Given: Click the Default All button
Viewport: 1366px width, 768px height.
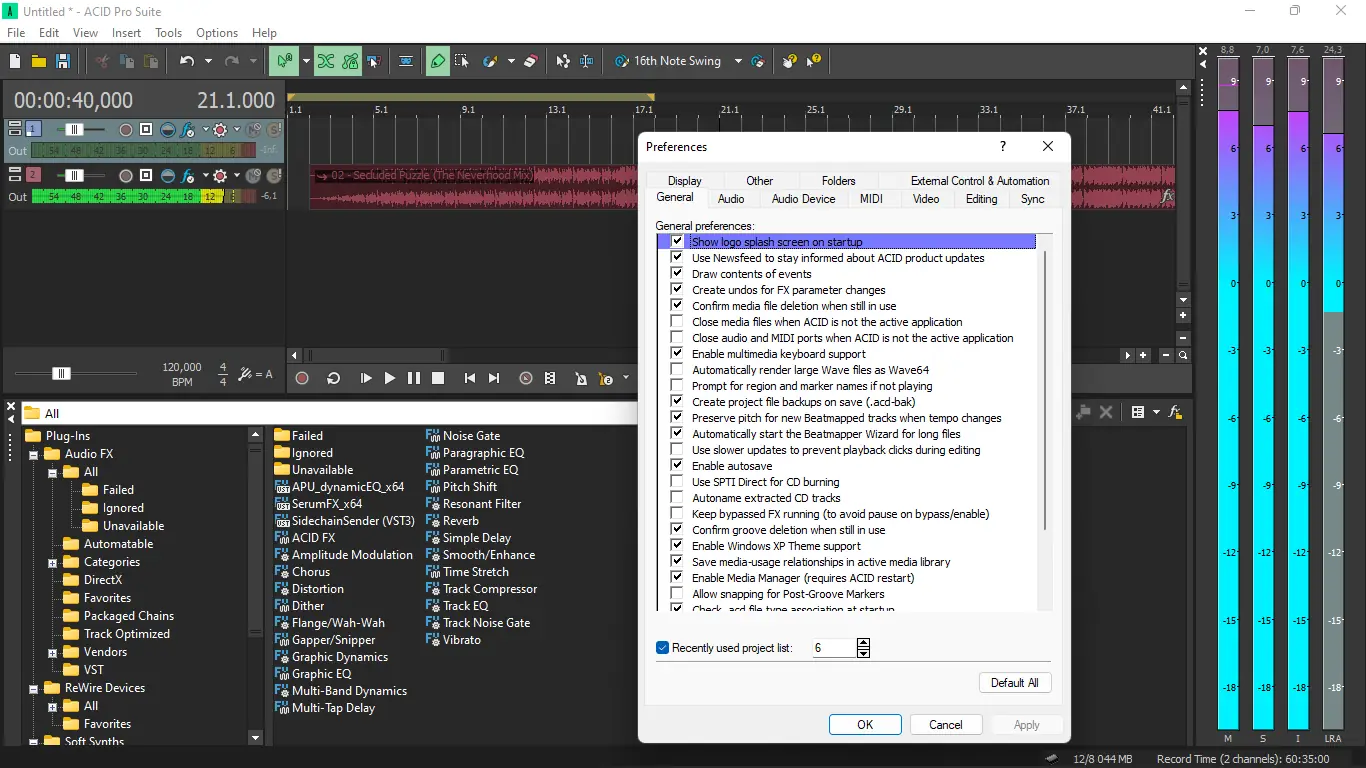Looking at the screenshot, I should (x=1014, y=683).
